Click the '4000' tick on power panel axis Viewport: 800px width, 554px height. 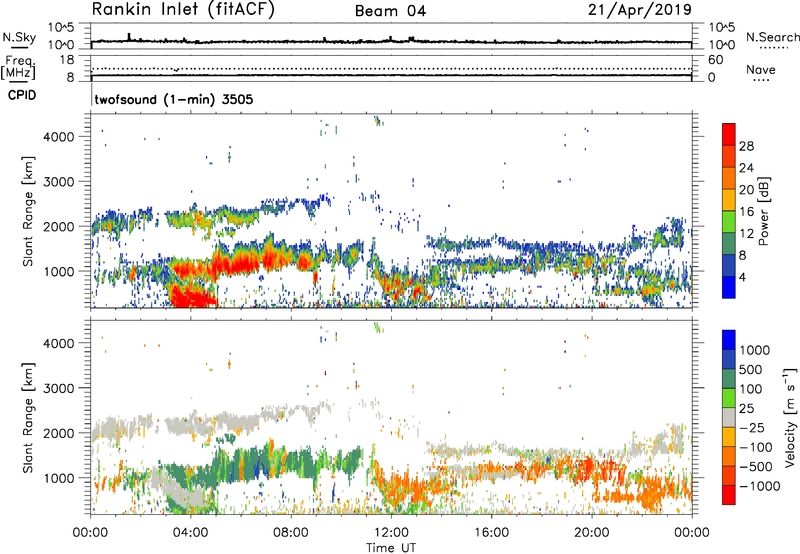click(58, 137)
